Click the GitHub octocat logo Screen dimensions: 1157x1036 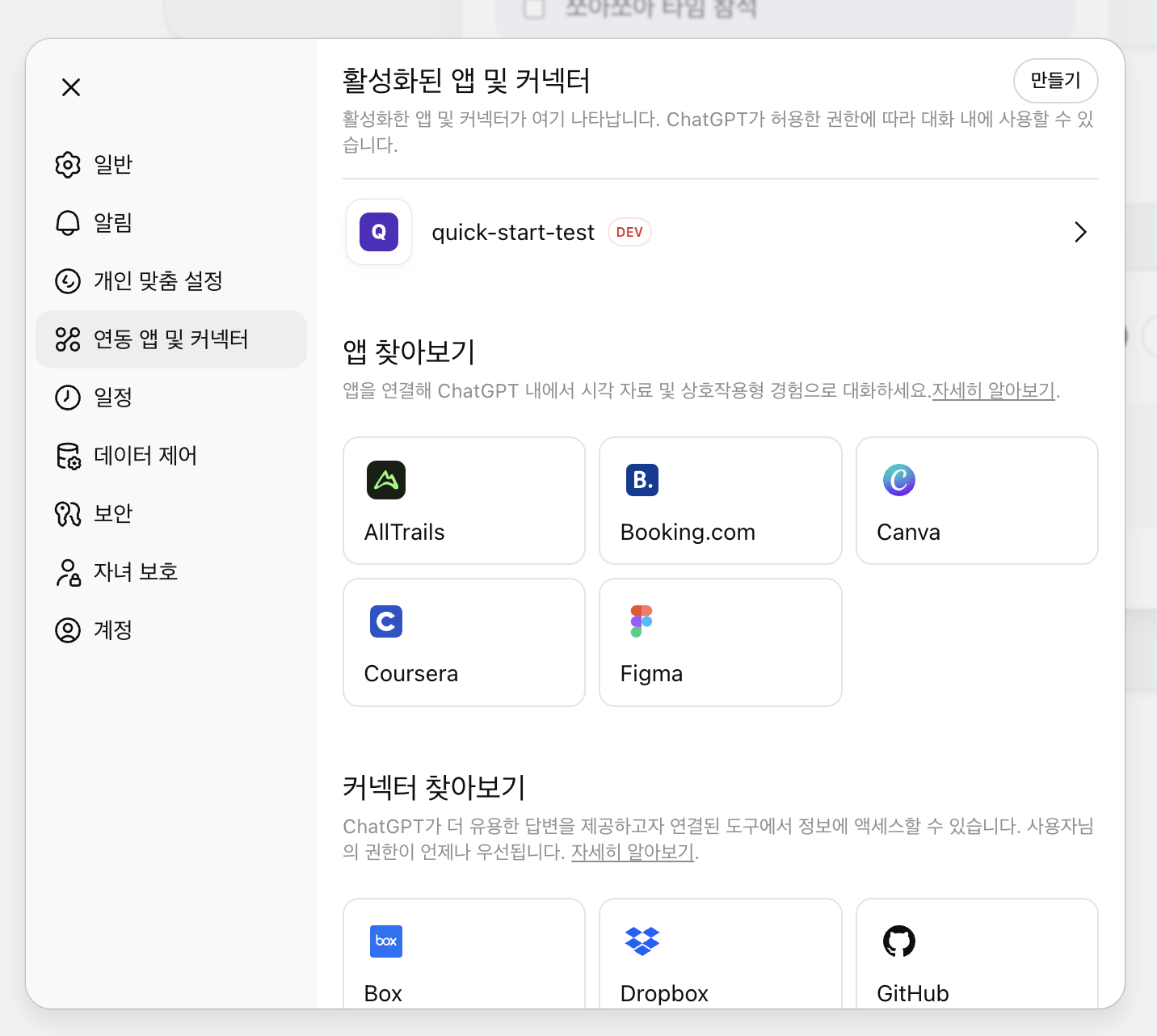(x=899, y=941)
